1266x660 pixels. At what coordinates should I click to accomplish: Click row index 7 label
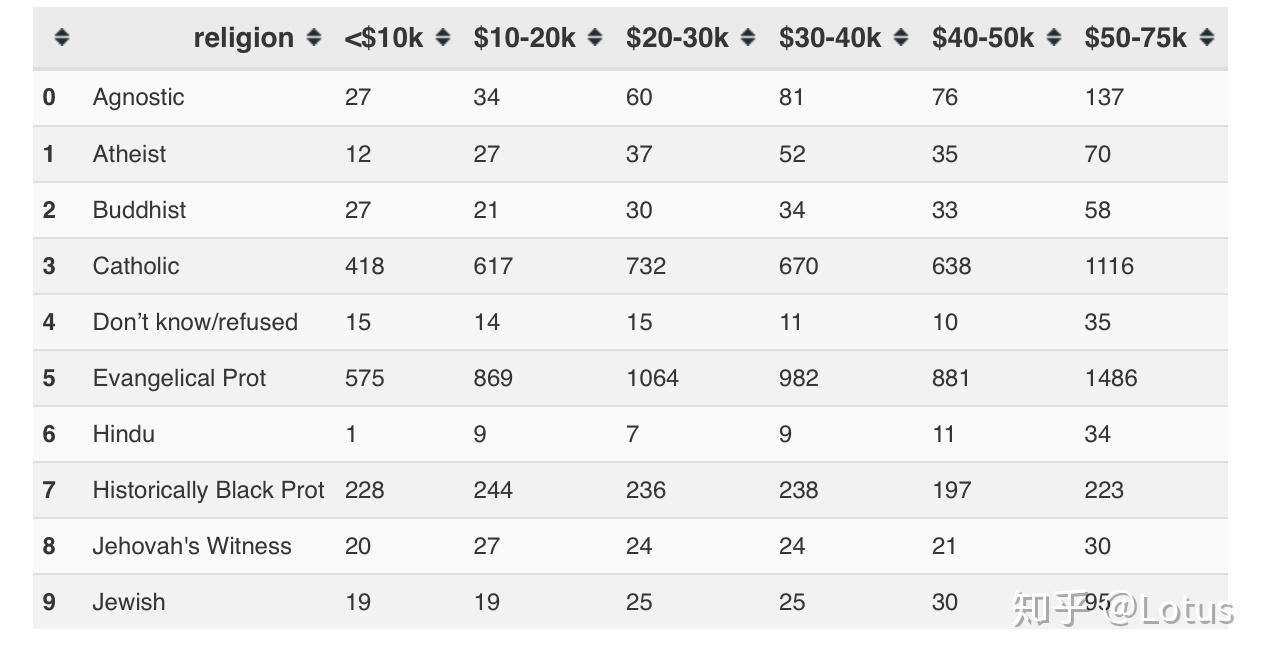[49, 490]
